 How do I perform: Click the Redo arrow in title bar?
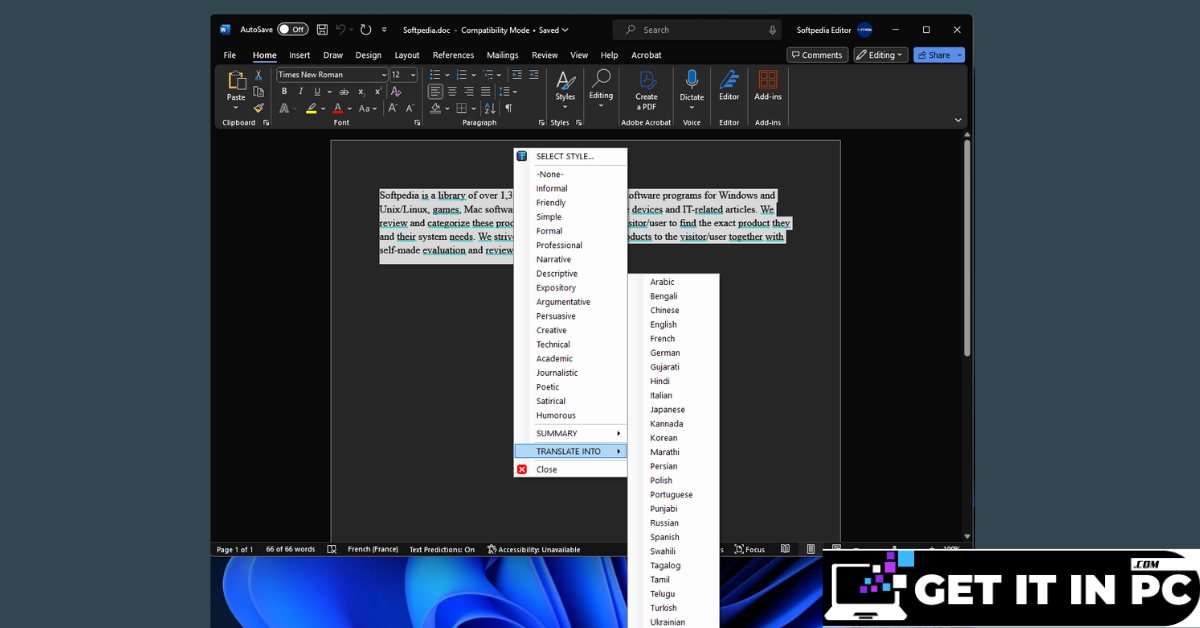pyautogui.click(x=365, y=30)
